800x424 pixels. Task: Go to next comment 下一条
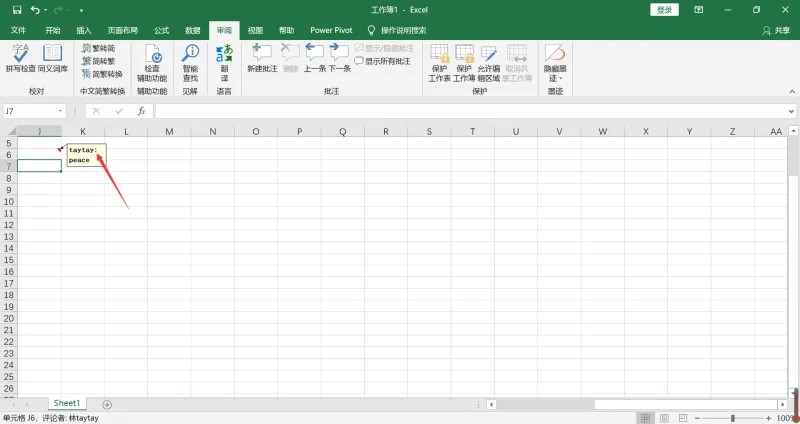tap(339, 59)
